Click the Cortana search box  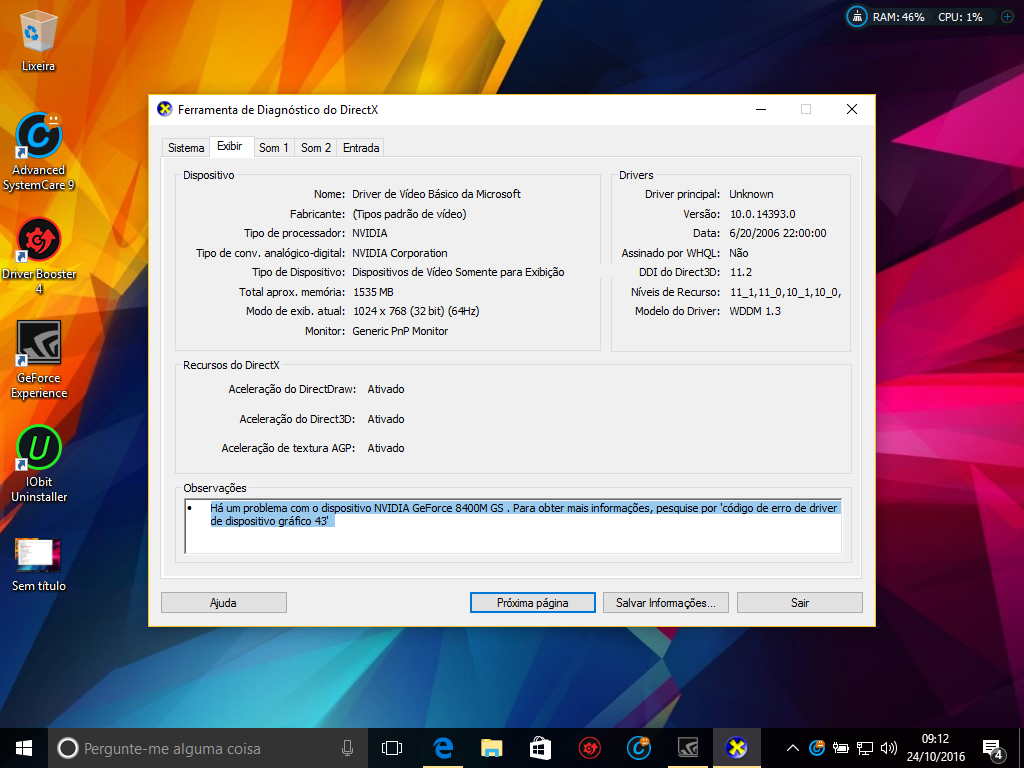pos(206,748)
